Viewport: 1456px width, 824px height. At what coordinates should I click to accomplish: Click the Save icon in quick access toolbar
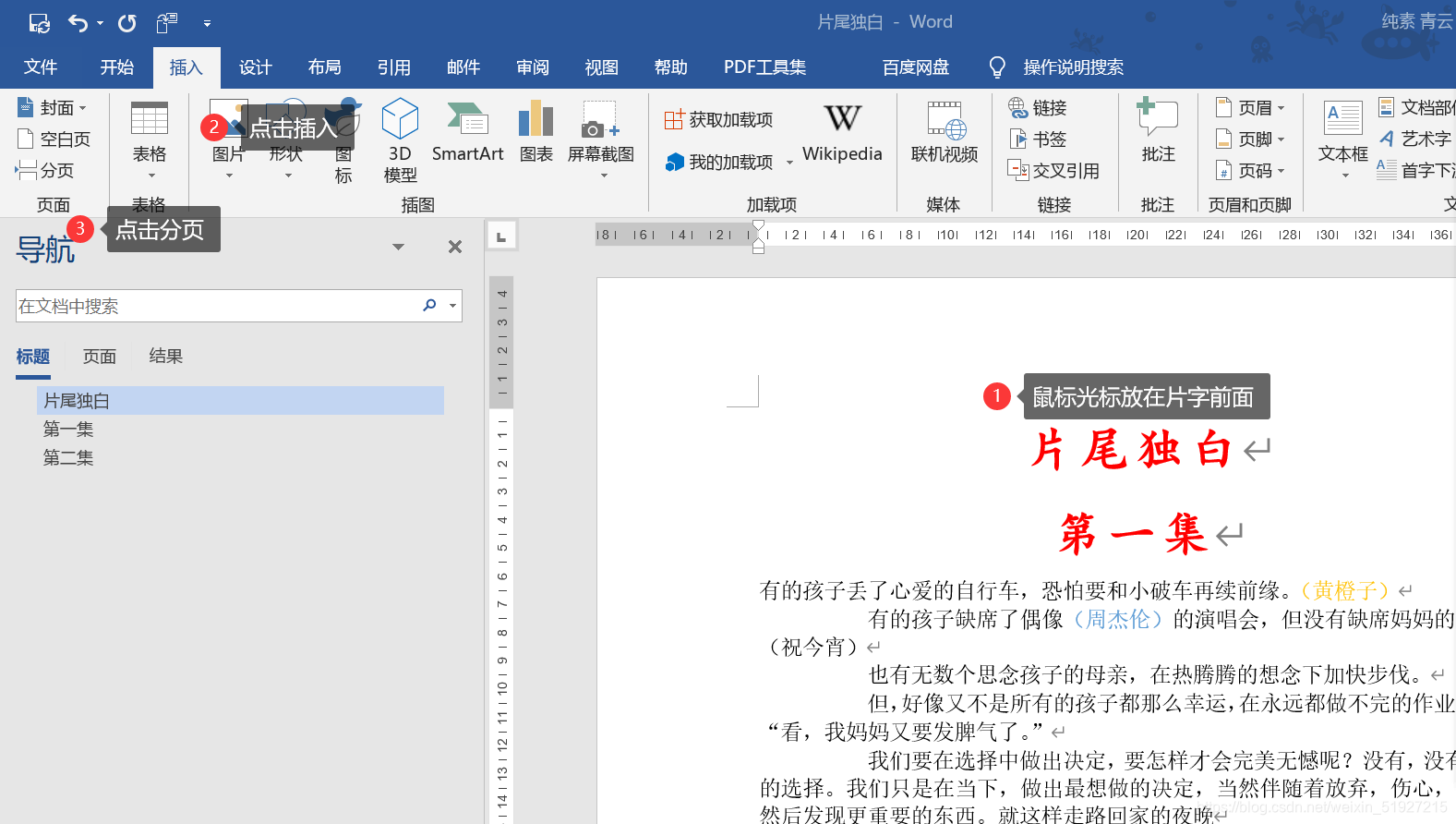pos(40,23)
